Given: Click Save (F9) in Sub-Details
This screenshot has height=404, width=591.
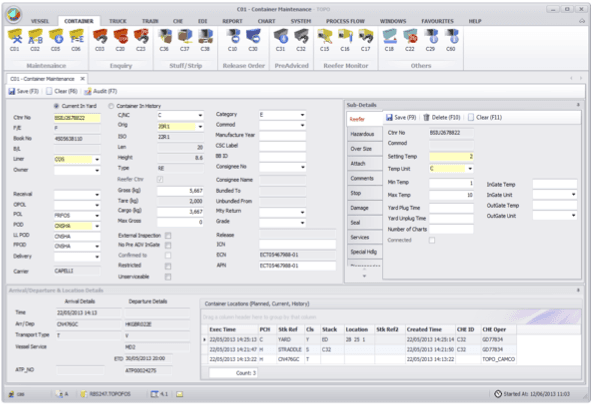Looking at the screenshot, I should [401, 118].
